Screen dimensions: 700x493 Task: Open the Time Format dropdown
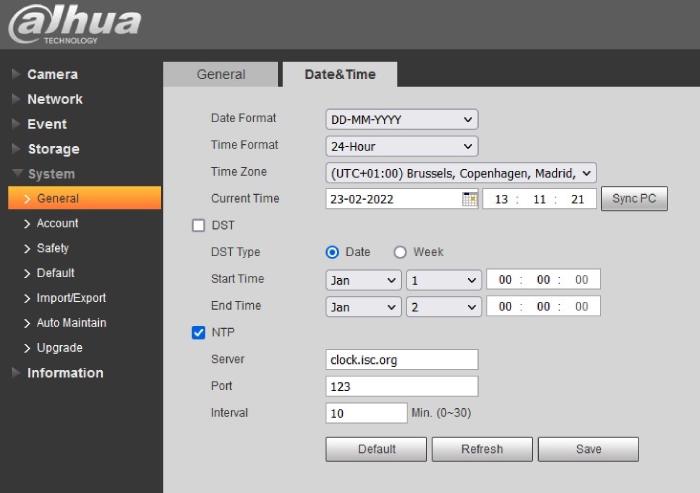click(402, 146)
